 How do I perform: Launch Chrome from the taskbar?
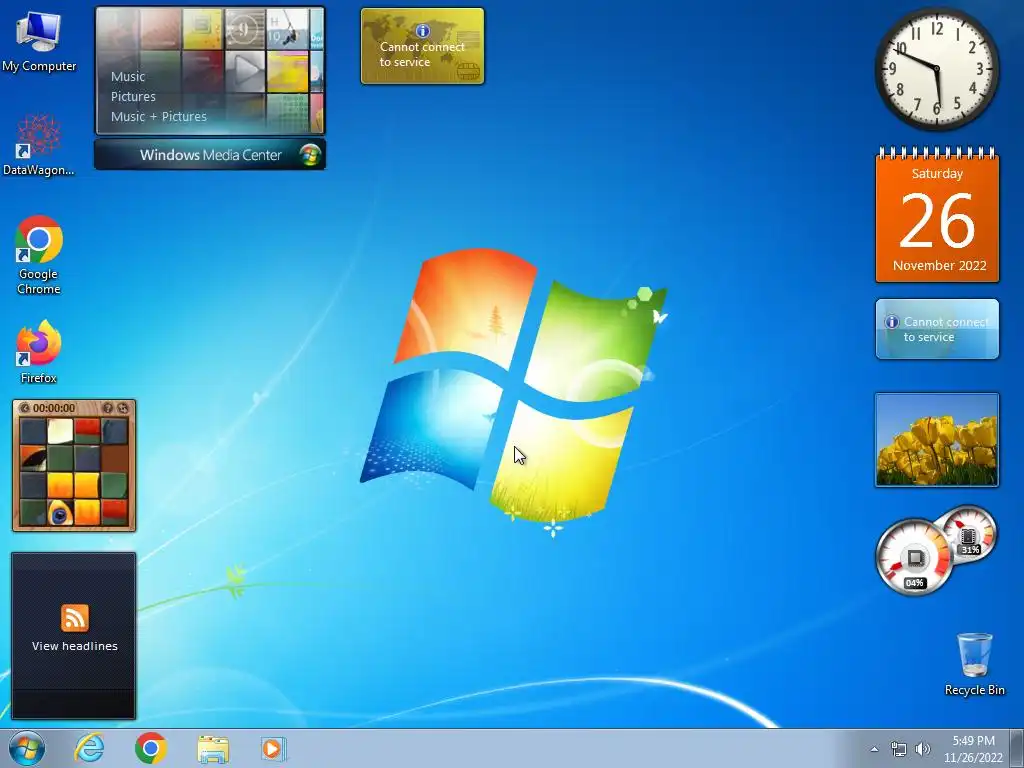(151, 748)
